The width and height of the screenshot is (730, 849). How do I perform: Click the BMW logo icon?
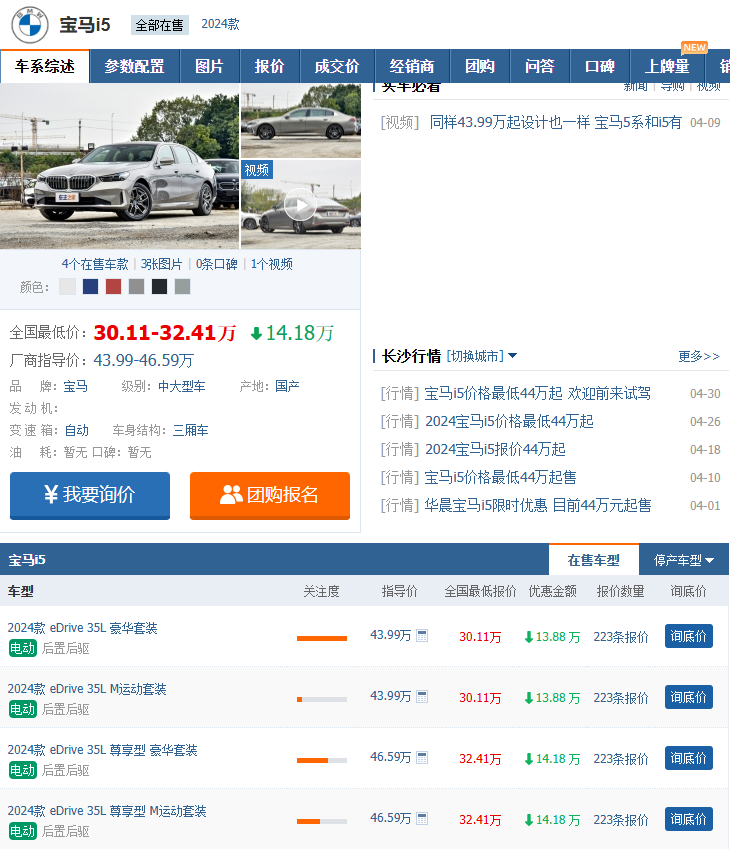tap(30, 24)
